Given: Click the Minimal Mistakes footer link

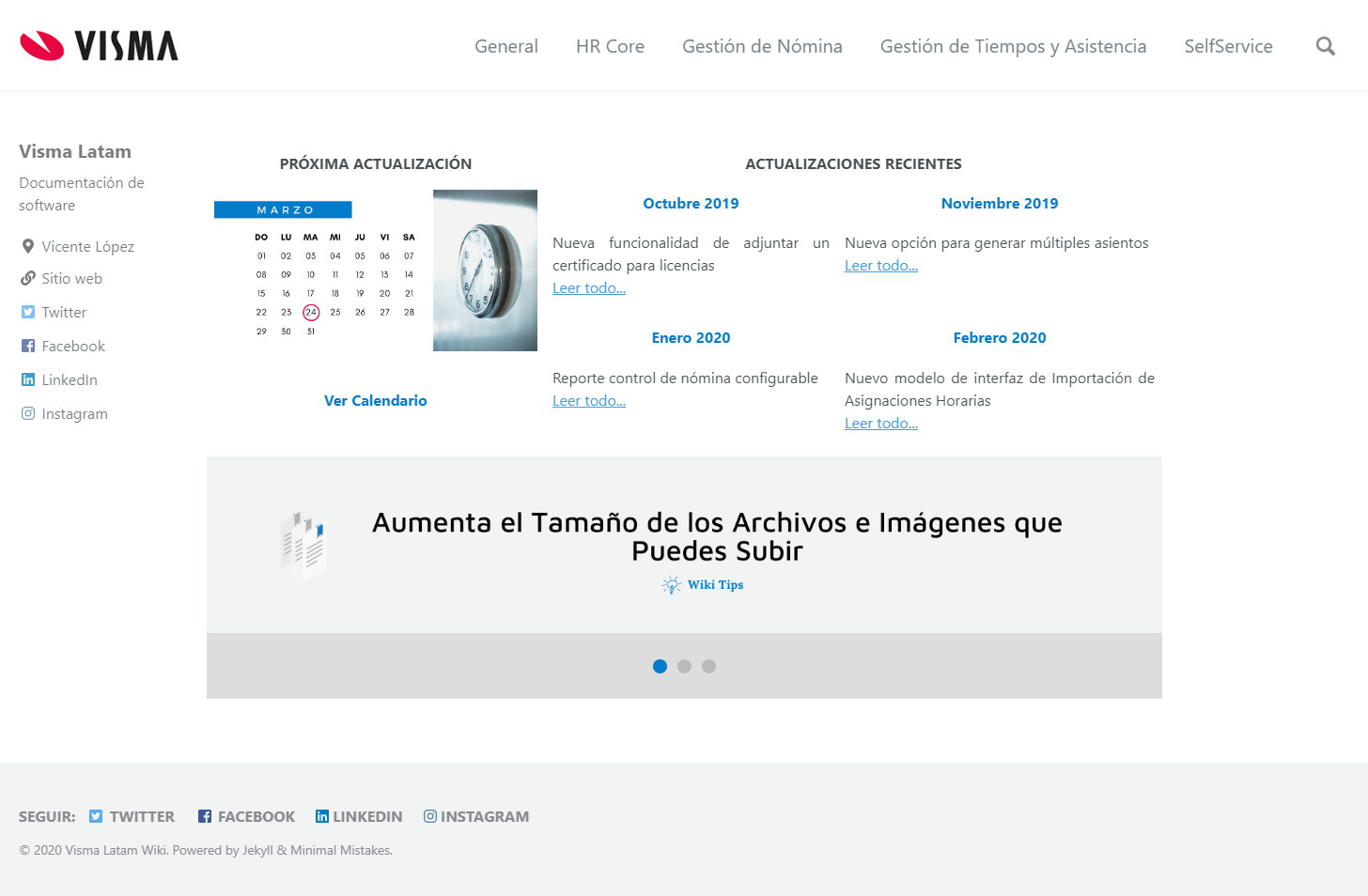Looking at the screenshot, I should click(340, 850).
